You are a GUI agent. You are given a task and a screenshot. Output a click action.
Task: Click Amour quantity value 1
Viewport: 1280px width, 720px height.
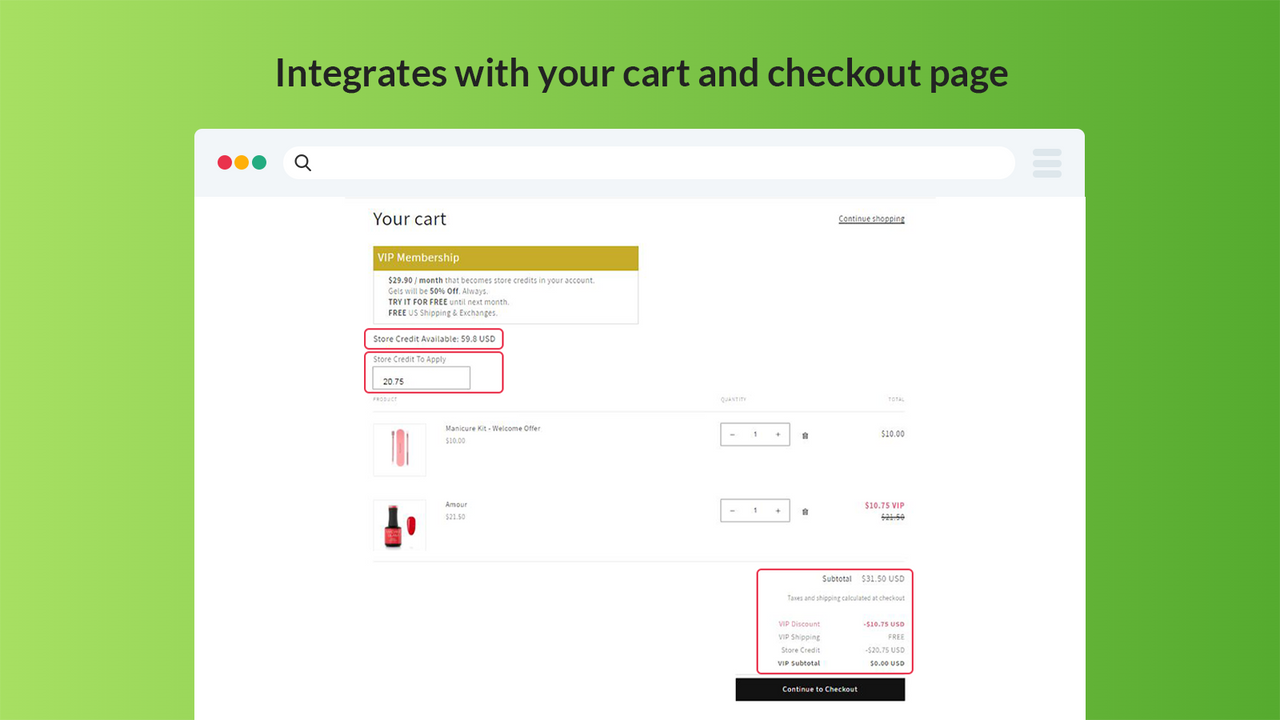tap(755, 510)
